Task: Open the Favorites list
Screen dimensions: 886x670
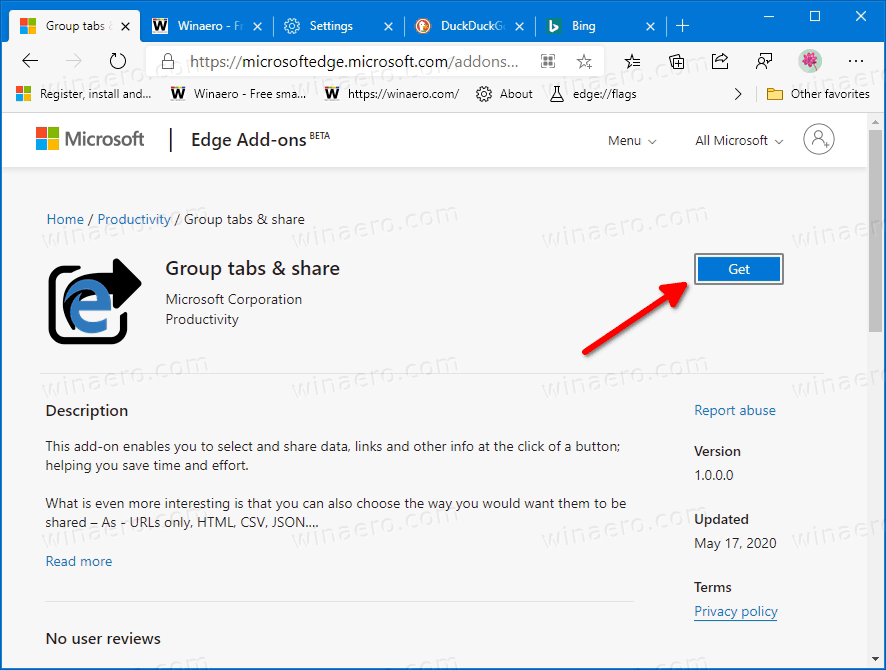Action: [x=632, y=61]
